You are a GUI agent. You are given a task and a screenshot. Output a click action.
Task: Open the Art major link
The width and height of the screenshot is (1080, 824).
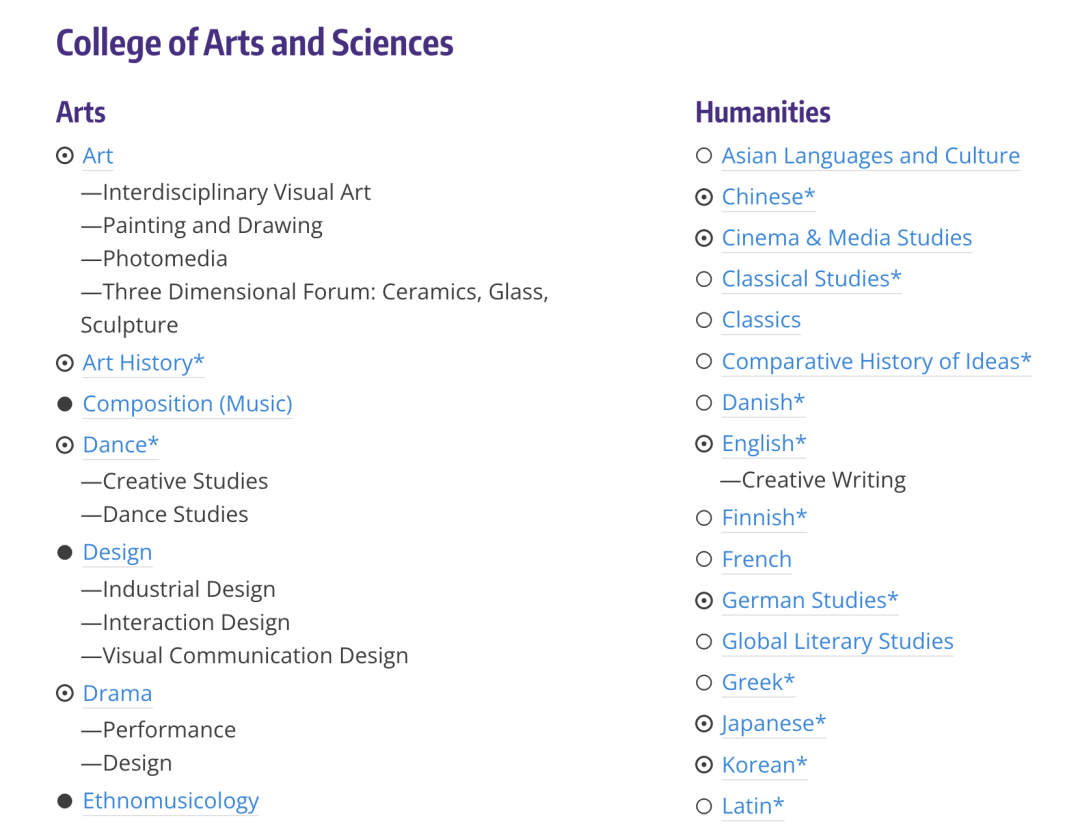pos(98,156)
